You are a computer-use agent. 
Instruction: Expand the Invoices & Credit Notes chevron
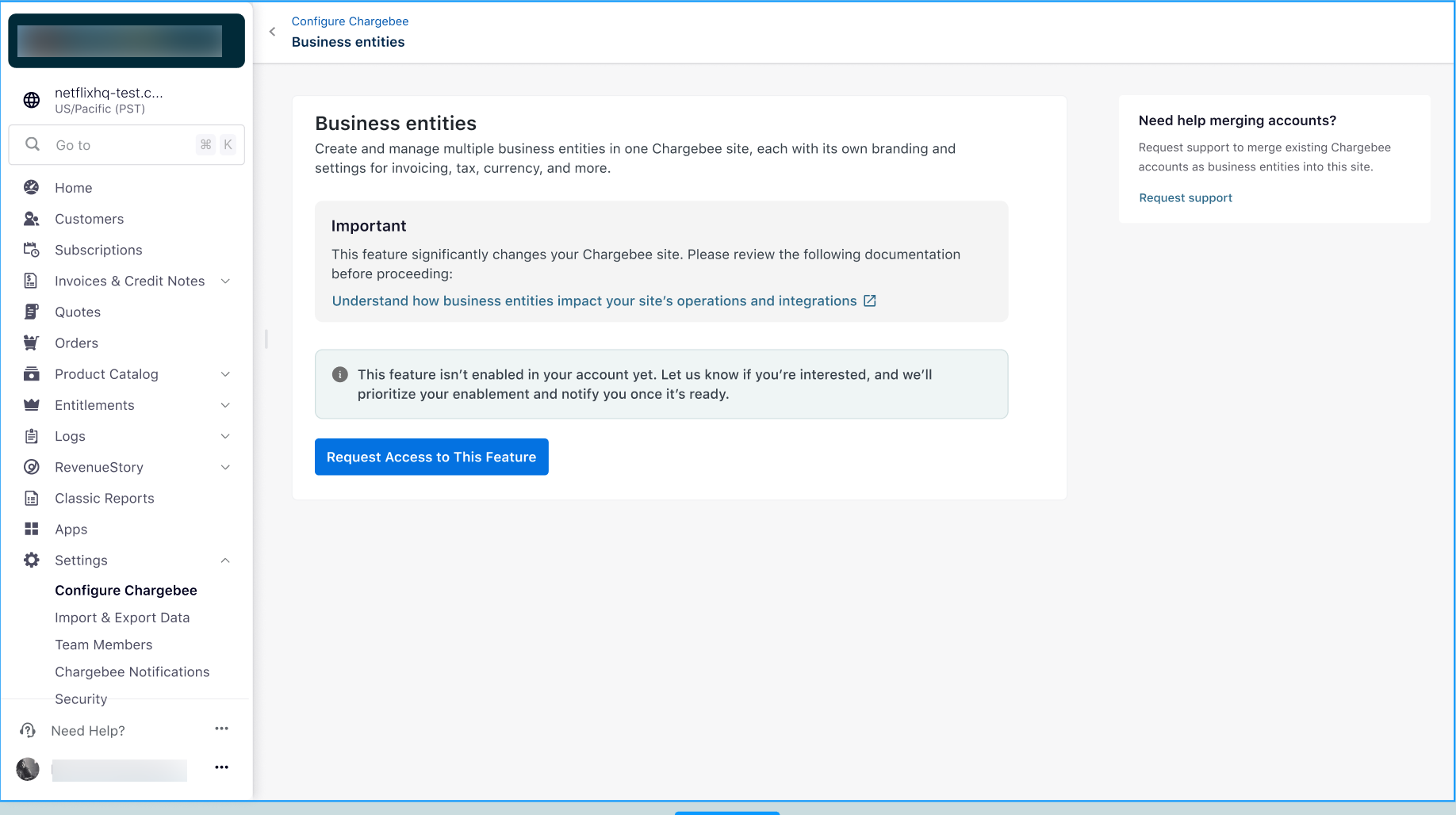coord(225,281)
